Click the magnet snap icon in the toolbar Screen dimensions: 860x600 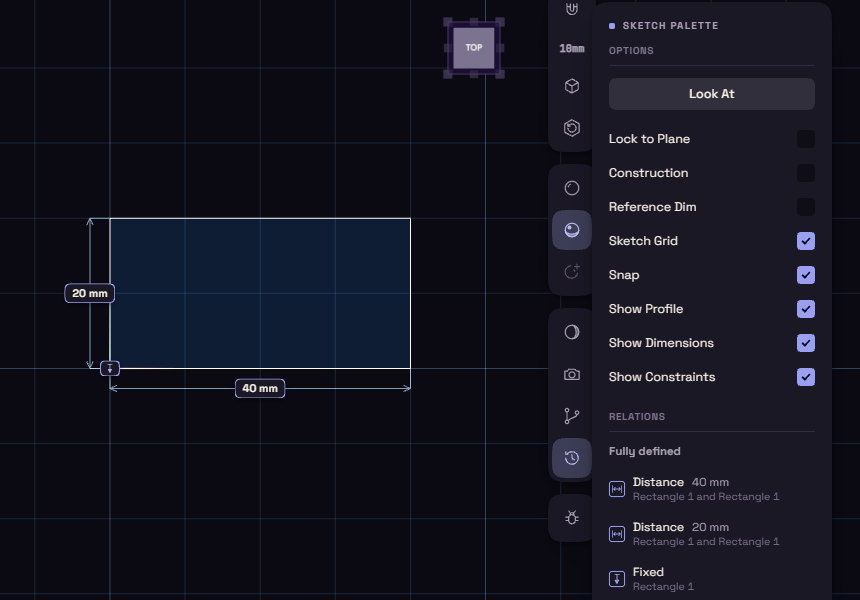coord(572,8)
